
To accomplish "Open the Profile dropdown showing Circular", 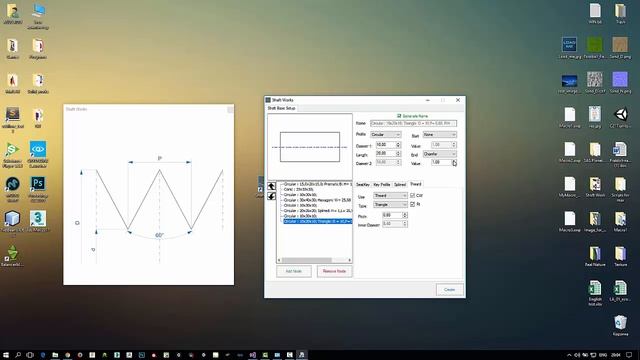I will coord(386,135).
